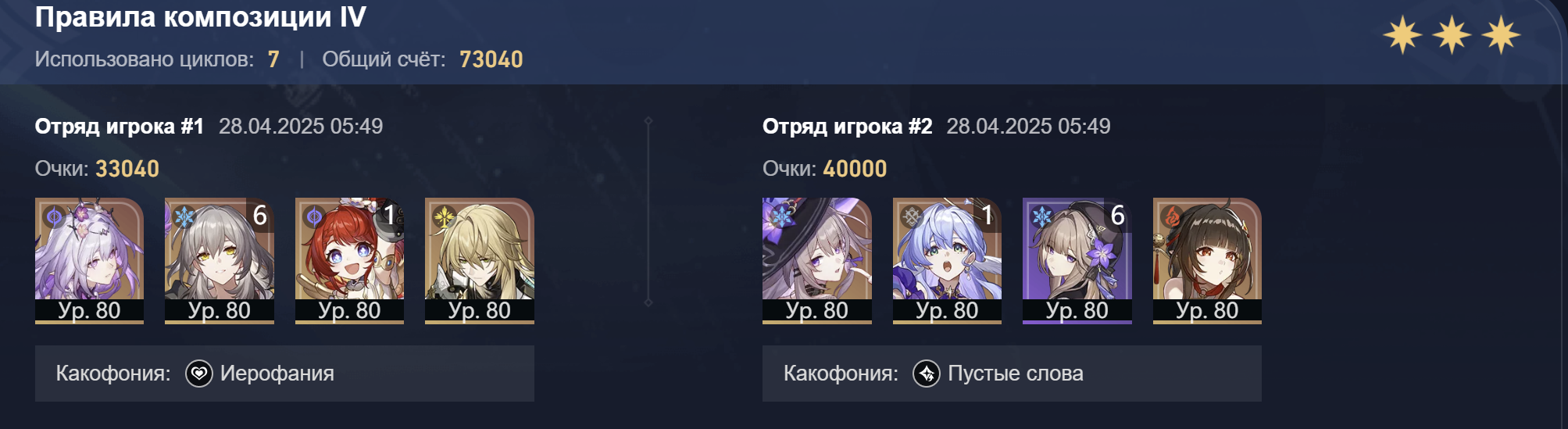Viewport: 1568px width, 429px height.
Task: Click the star icon beside Пустые слова
Action: coord(927,374)
